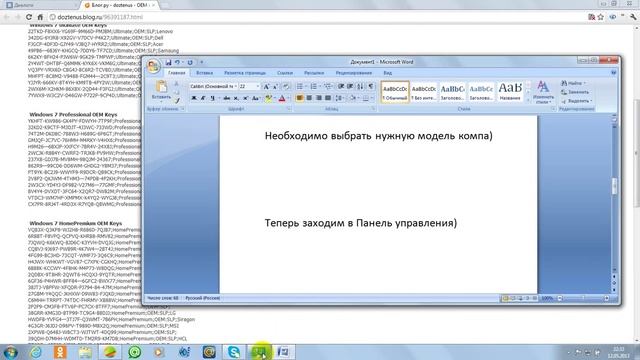Center the paragraph text
This screenshot has height=360, width=640.
(x=309, y=98)
